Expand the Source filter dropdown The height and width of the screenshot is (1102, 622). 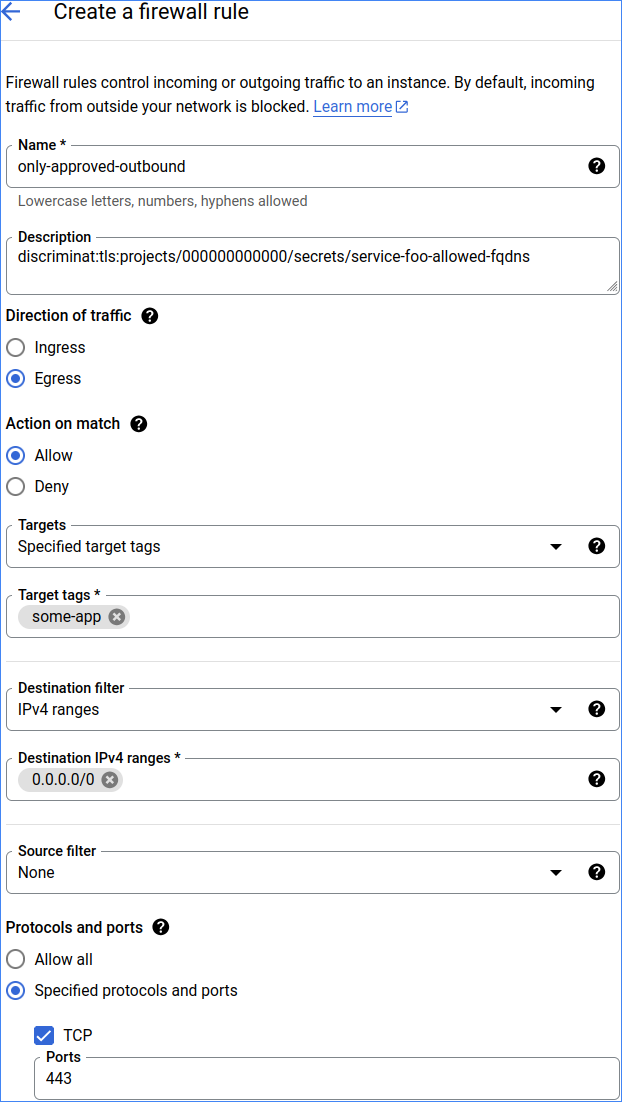coord(557,873)
